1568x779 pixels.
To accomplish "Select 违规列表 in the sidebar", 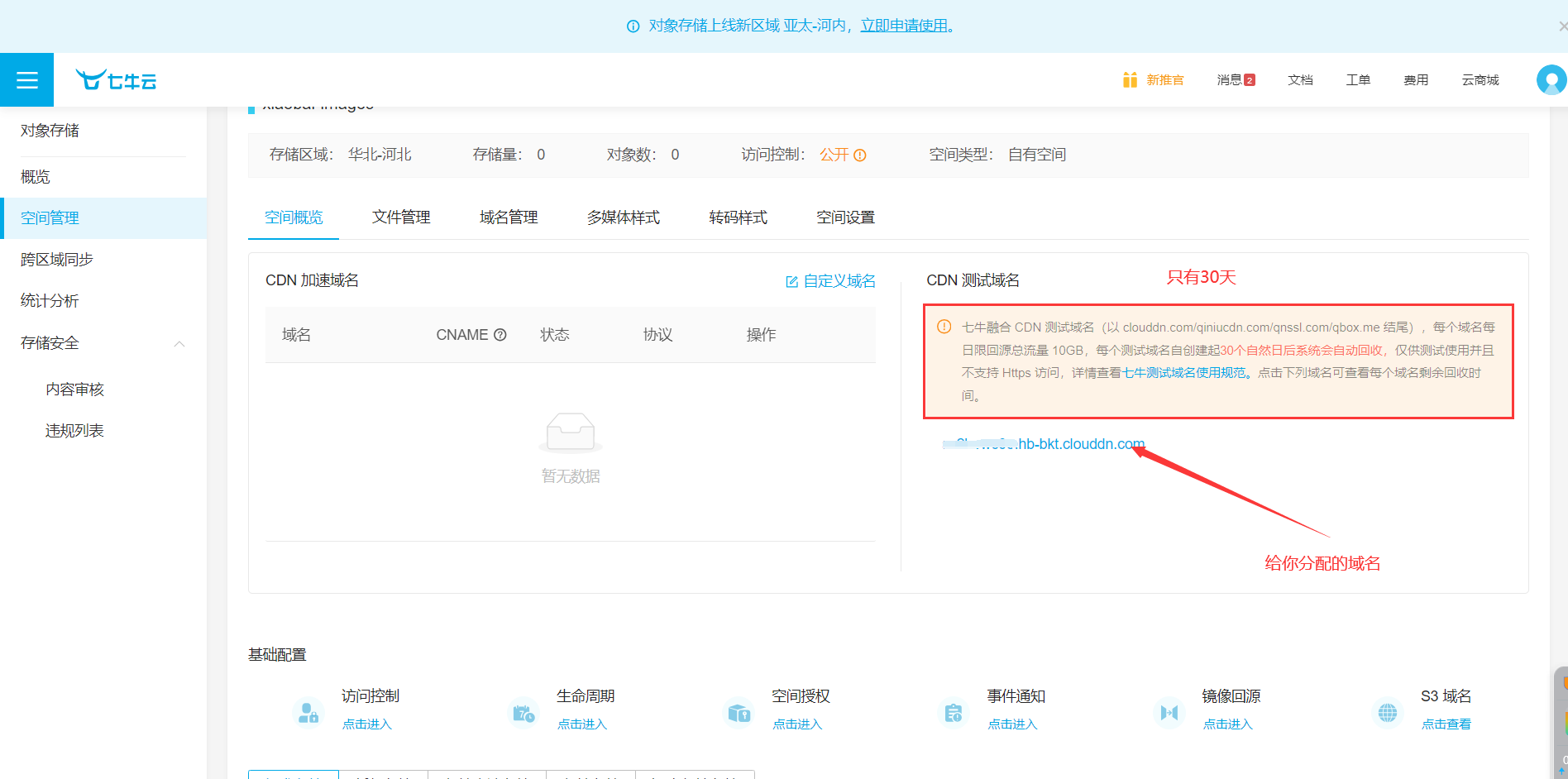I will click(103, 431).
